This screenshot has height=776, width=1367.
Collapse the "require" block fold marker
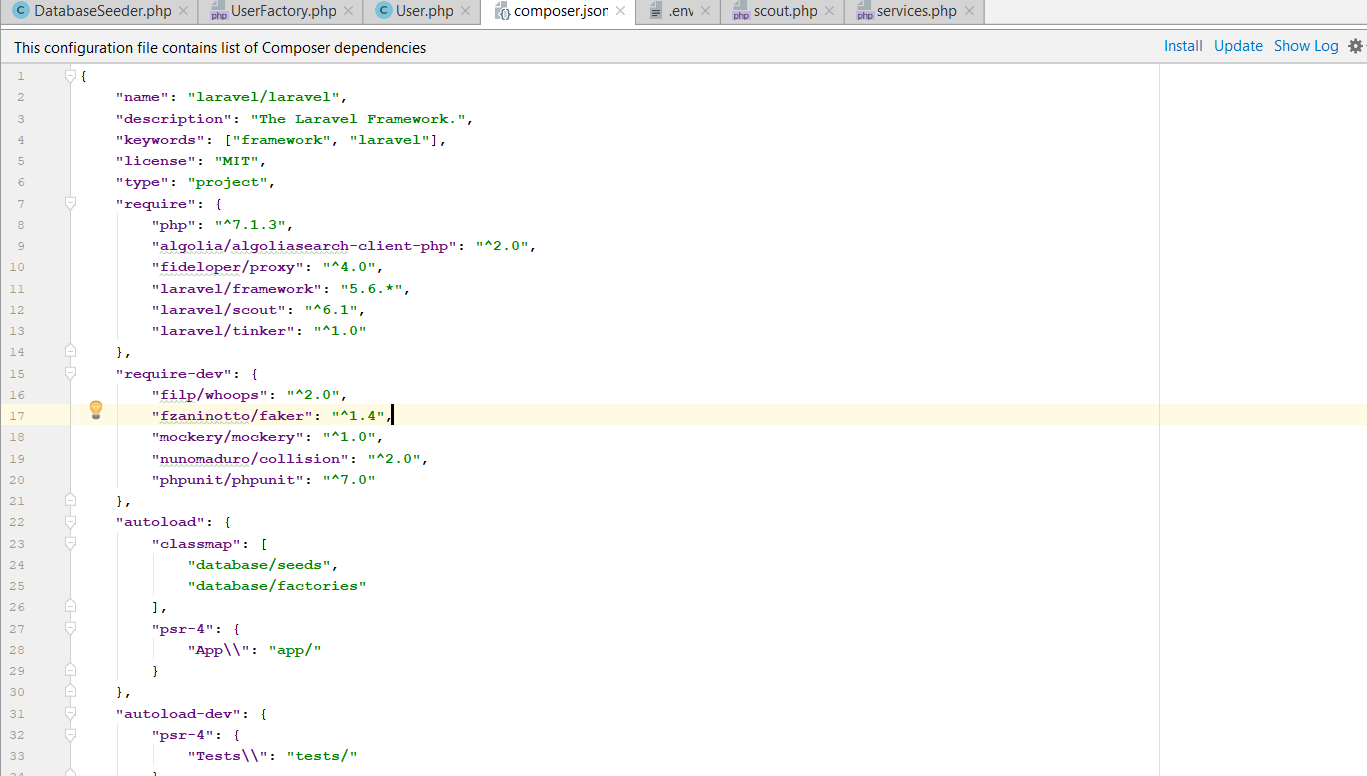coord(70,204)
